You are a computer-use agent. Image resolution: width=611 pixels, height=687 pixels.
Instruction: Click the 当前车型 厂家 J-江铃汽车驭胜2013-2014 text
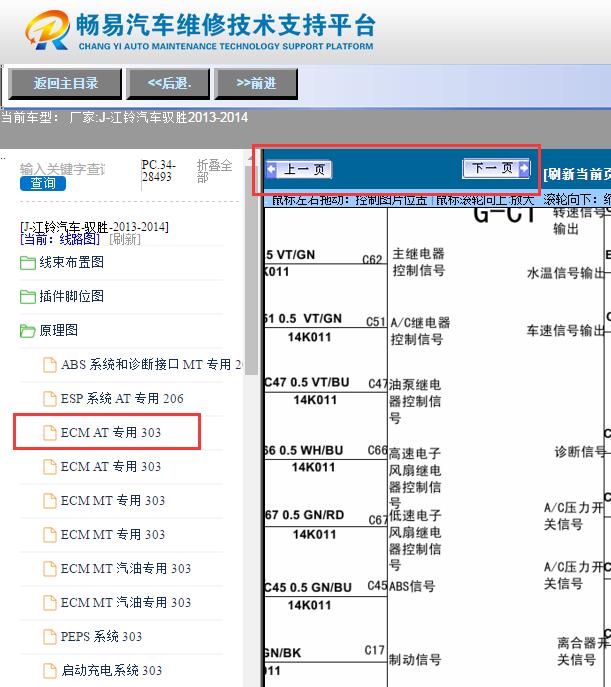pyautogui.click(x=124, y=117)
